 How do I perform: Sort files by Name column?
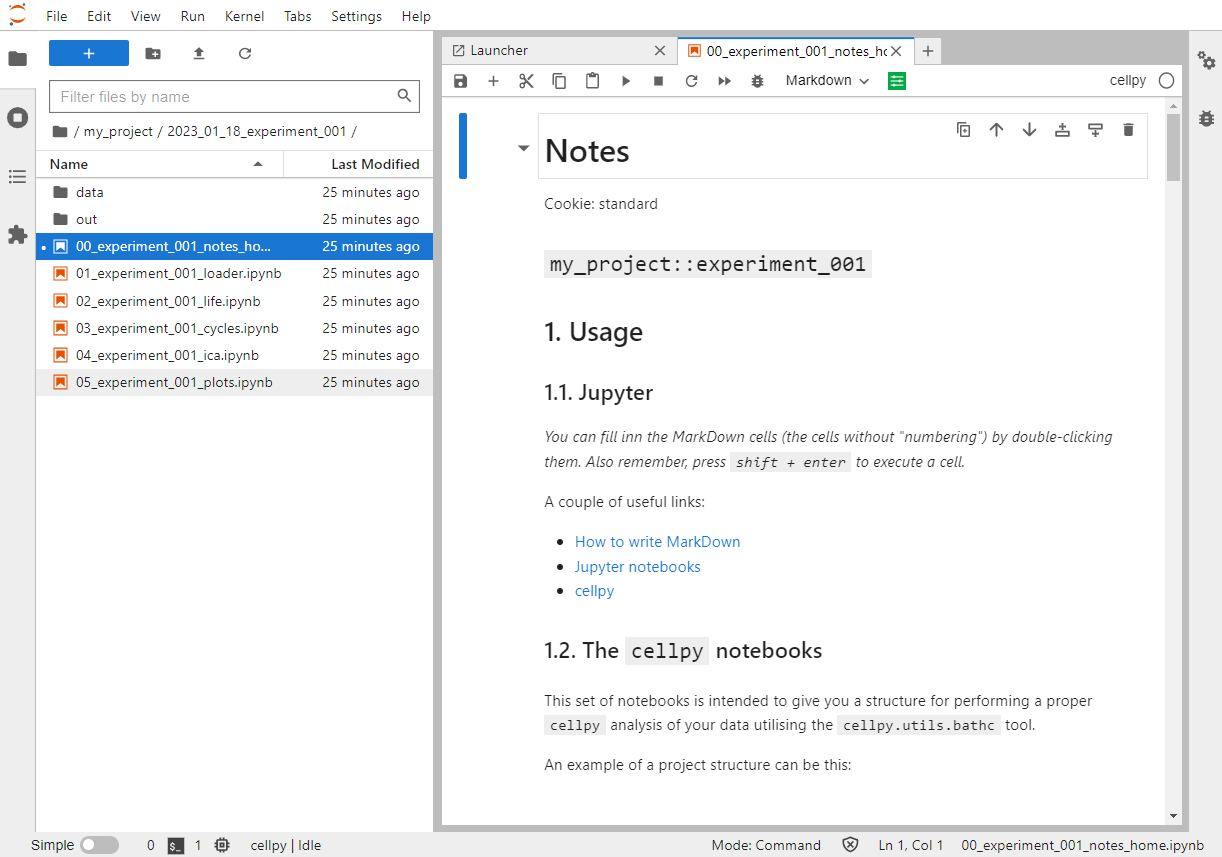159,164
